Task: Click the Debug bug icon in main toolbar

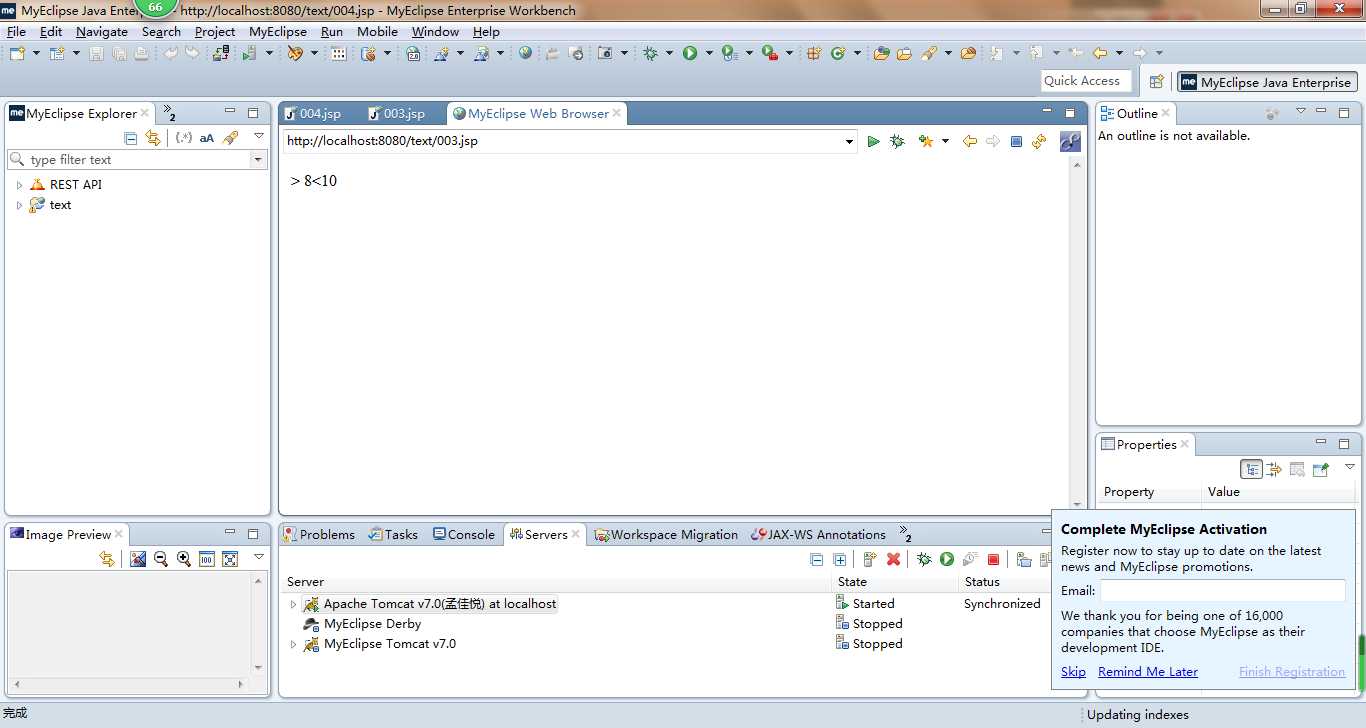Action: [651, 53]
